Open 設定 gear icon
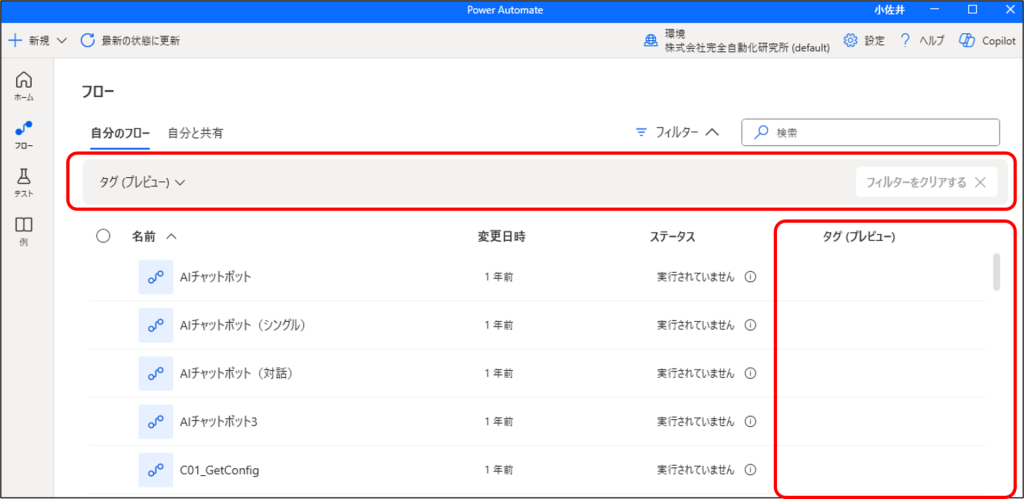 850,40
